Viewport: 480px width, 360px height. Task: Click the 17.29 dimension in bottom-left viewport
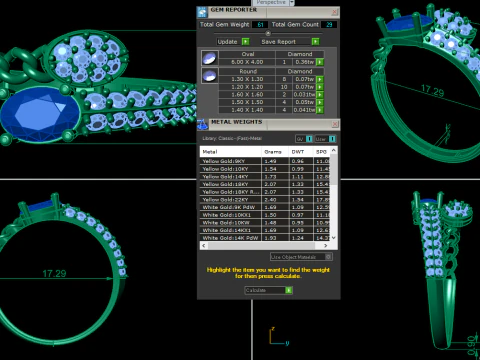54,274
